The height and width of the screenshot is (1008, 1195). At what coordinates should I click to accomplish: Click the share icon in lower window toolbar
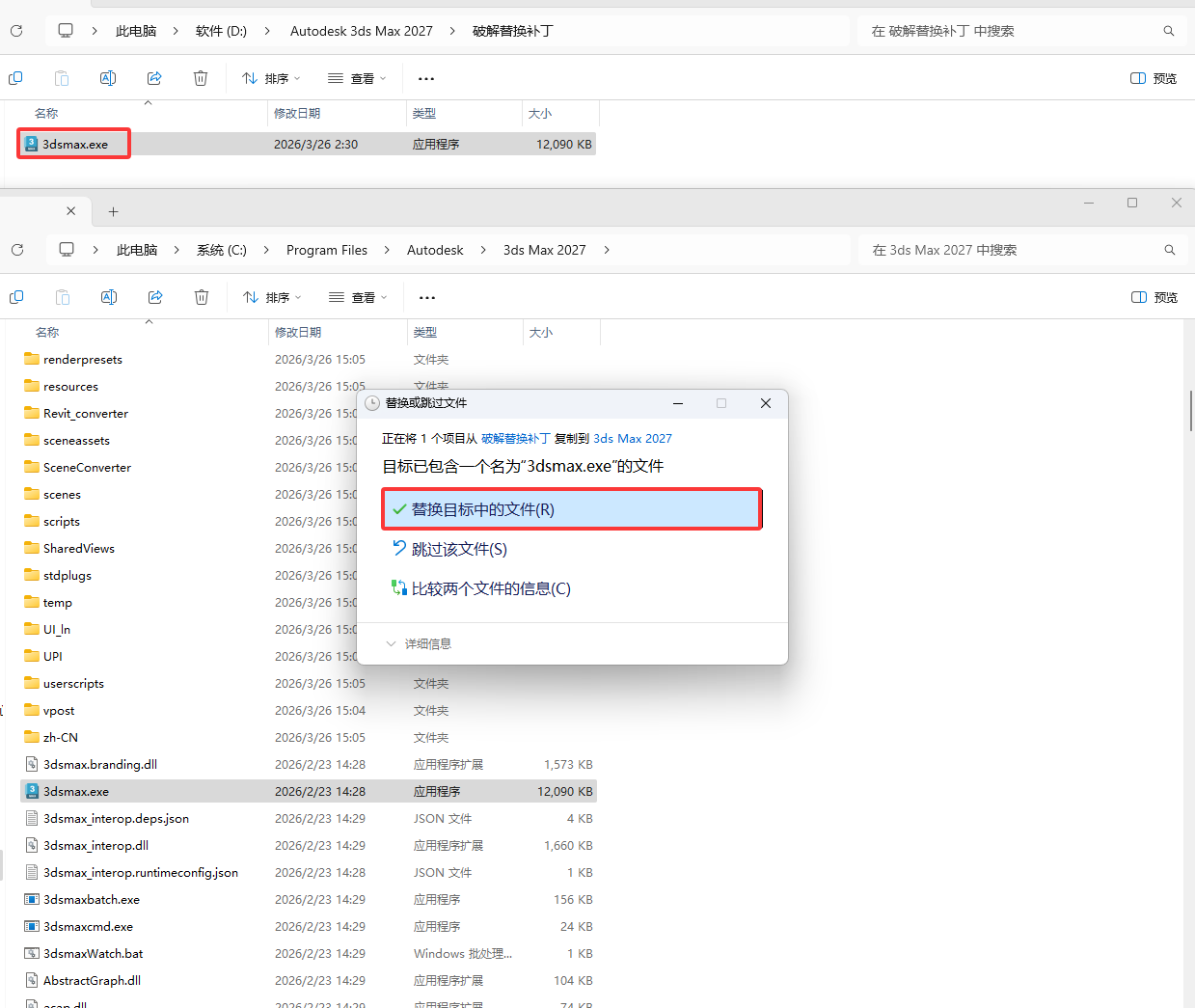(x=155, y=297)
